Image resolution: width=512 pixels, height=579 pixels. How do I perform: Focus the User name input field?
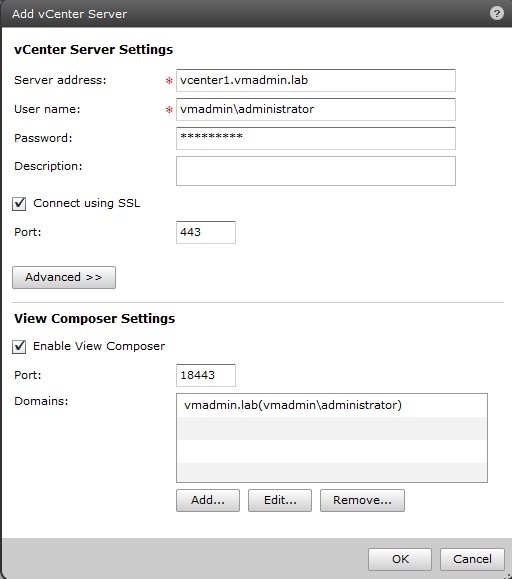click(316, 109)
